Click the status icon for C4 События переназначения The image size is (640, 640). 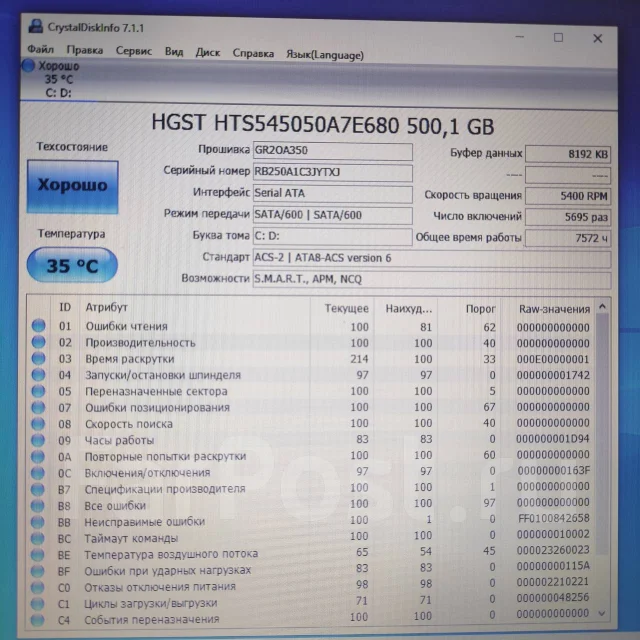[37, 620]
